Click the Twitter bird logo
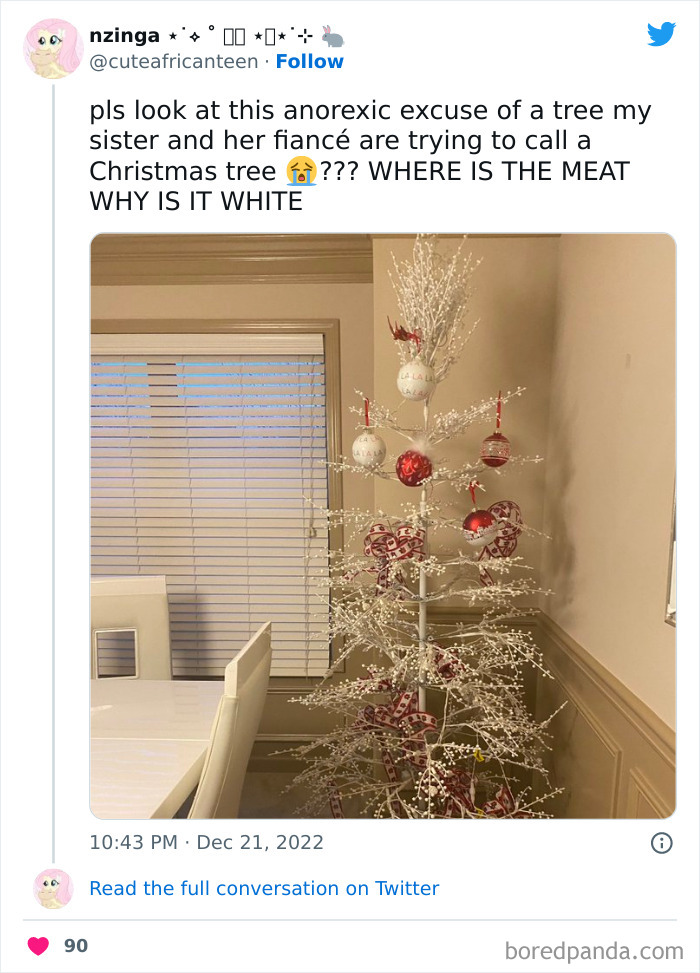This screenshot has height=973, width=700. 661,35
